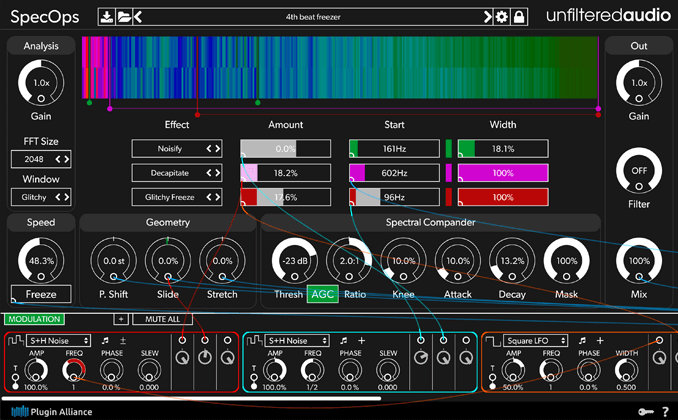Image resolution: width=678 pixels, height=420 pixels.
Task: Click the 4th beat freezer preset name
Action: tap(313, 17)
